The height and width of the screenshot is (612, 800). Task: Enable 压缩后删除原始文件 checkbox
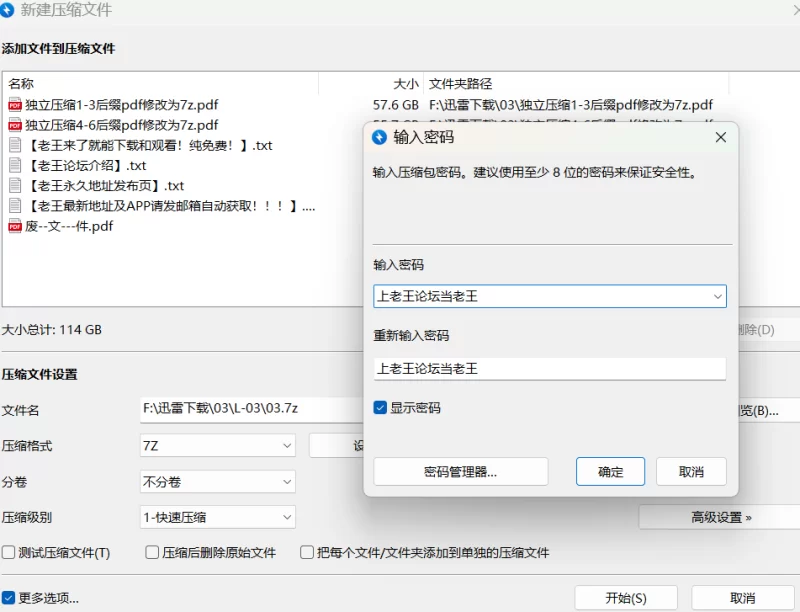(152, 552)
